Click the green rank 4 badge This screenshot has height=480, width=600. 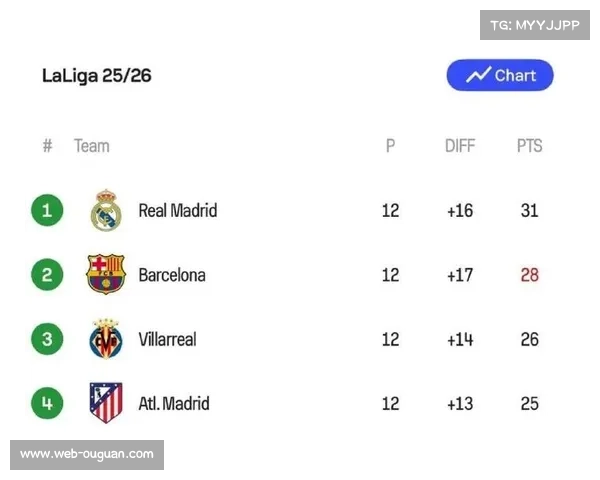pos(46,403)
